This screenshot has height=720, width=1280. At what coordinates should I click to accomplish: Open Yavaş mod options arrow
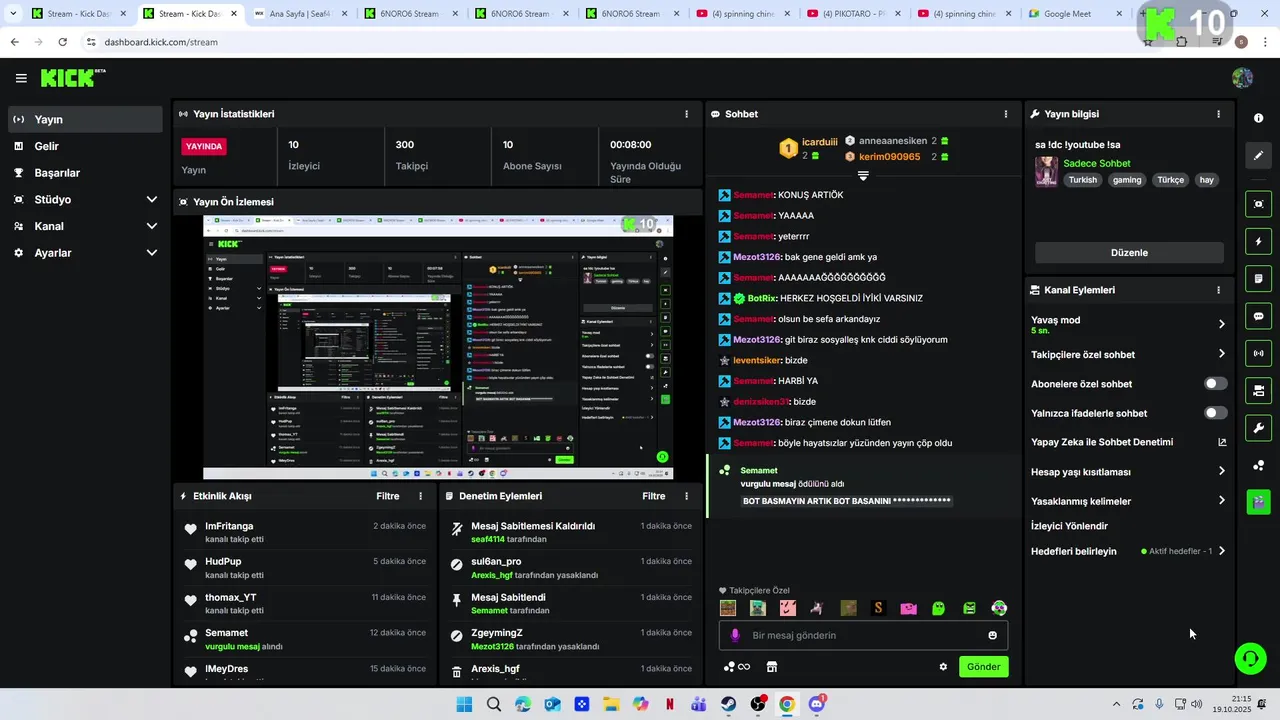click(x=1221, y=324)
